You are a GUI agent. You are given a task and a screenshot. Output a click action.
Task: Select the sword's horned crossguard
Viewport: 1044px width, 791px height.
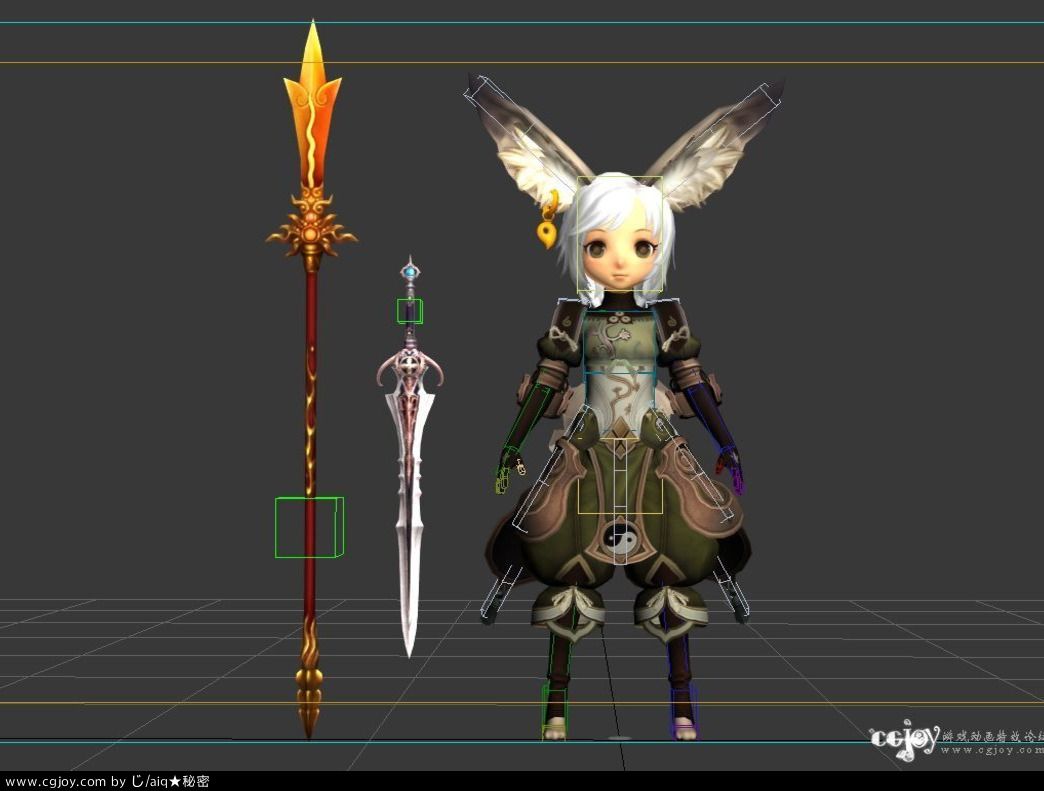(410, 370)
